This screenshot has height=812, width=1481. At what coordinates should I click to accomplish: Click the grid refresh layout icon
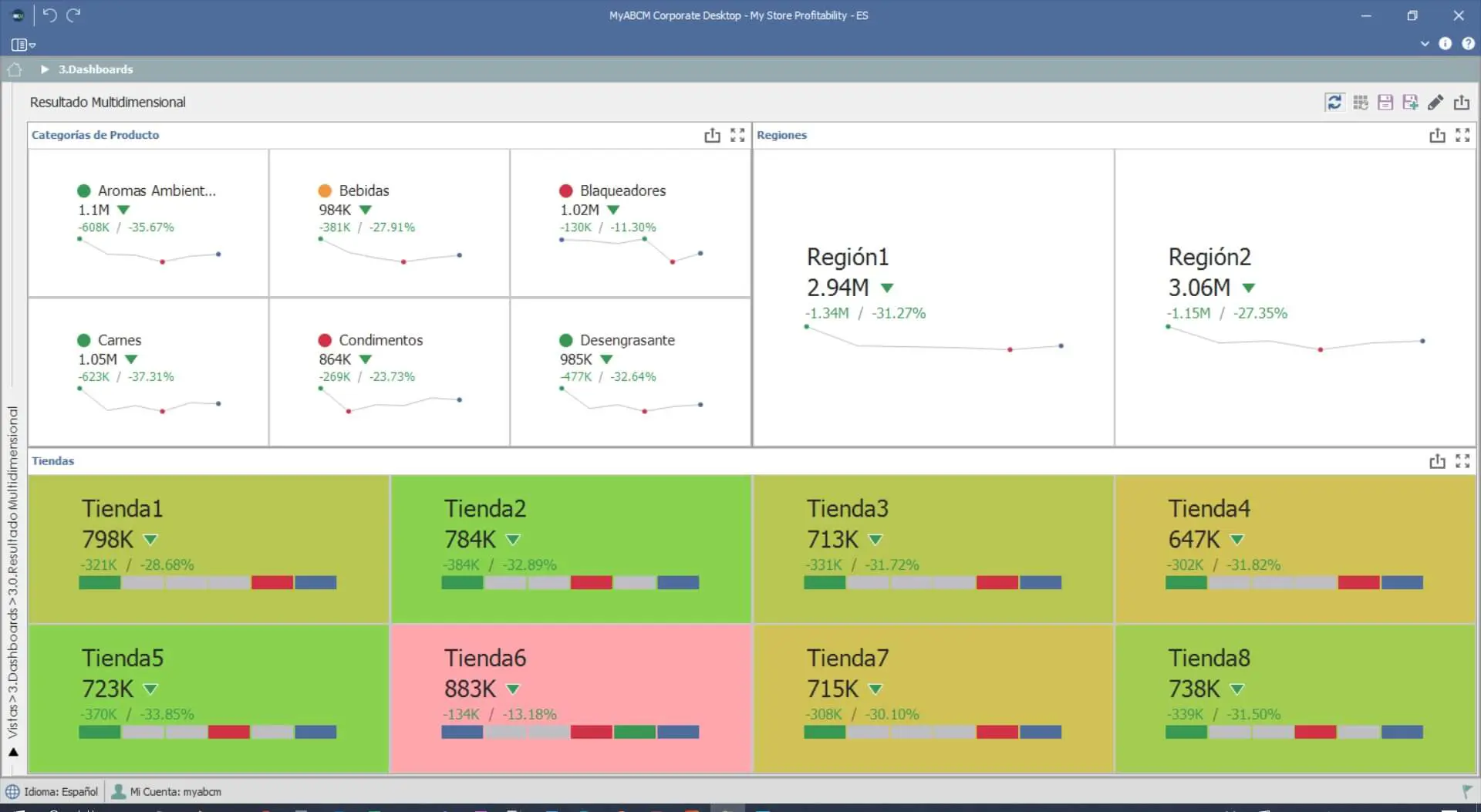(1360, 103)
